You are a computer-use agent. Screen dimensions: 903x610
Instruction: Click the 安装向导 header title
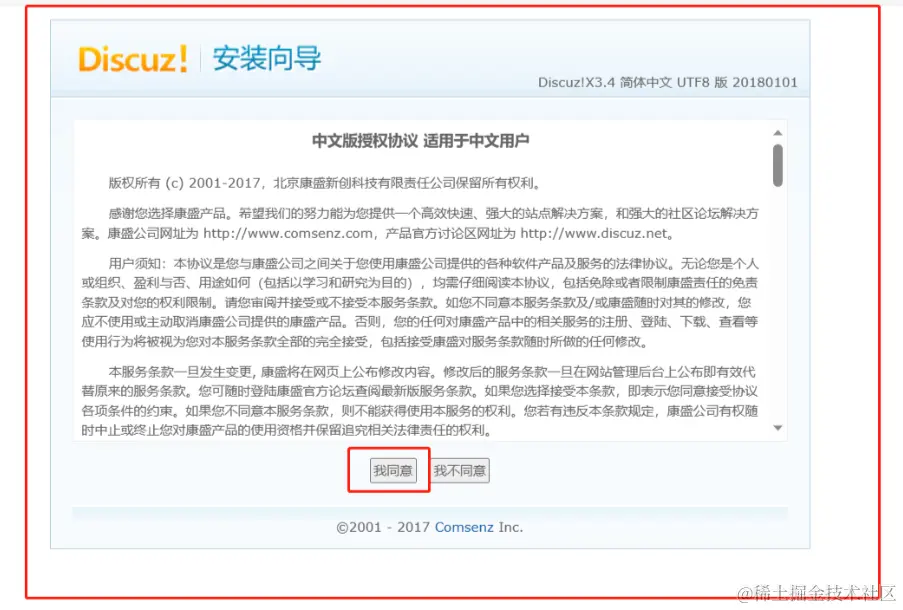coord(267,59)
